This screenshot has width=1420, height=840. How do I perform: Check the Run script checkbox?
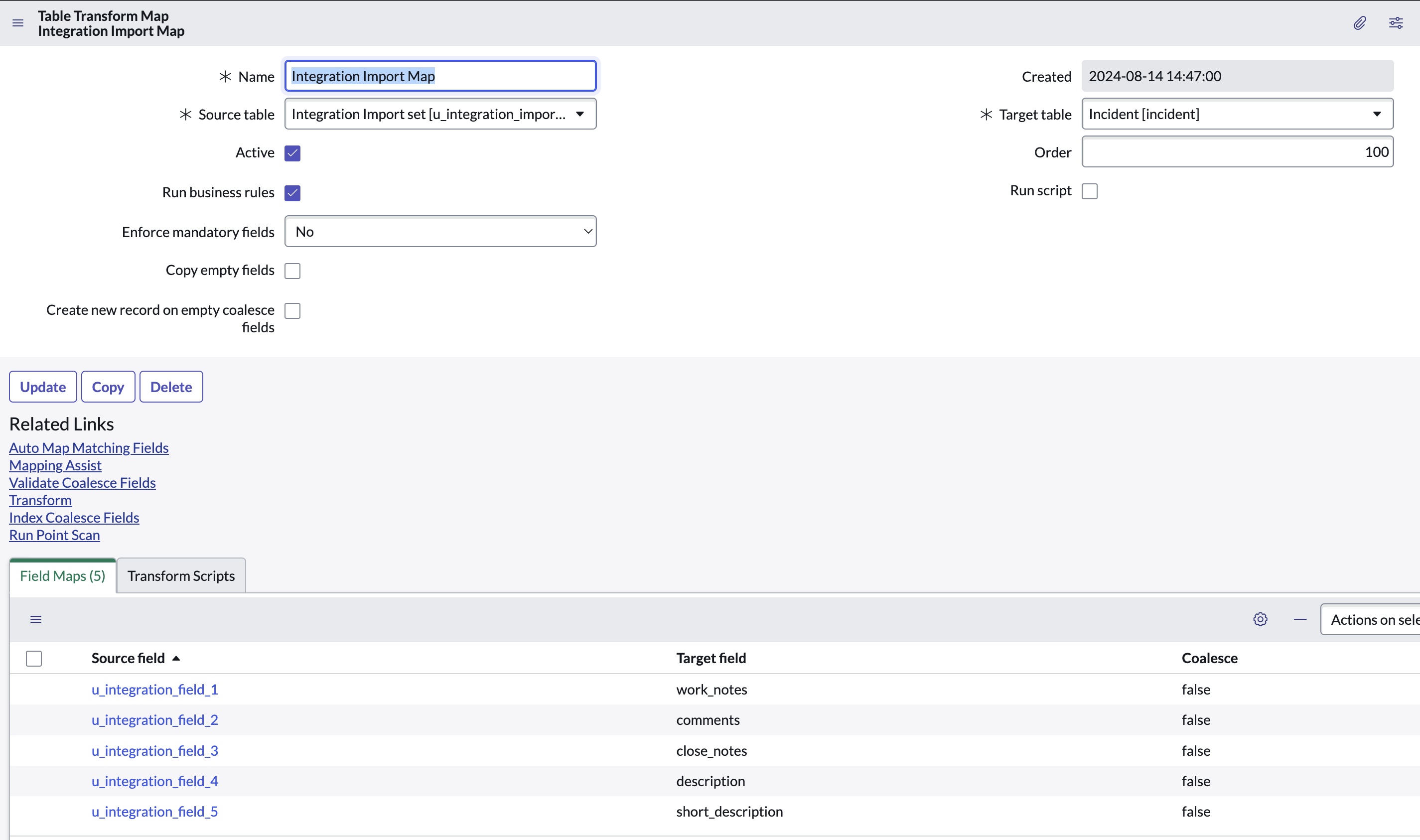click(x=1090, y=191)
